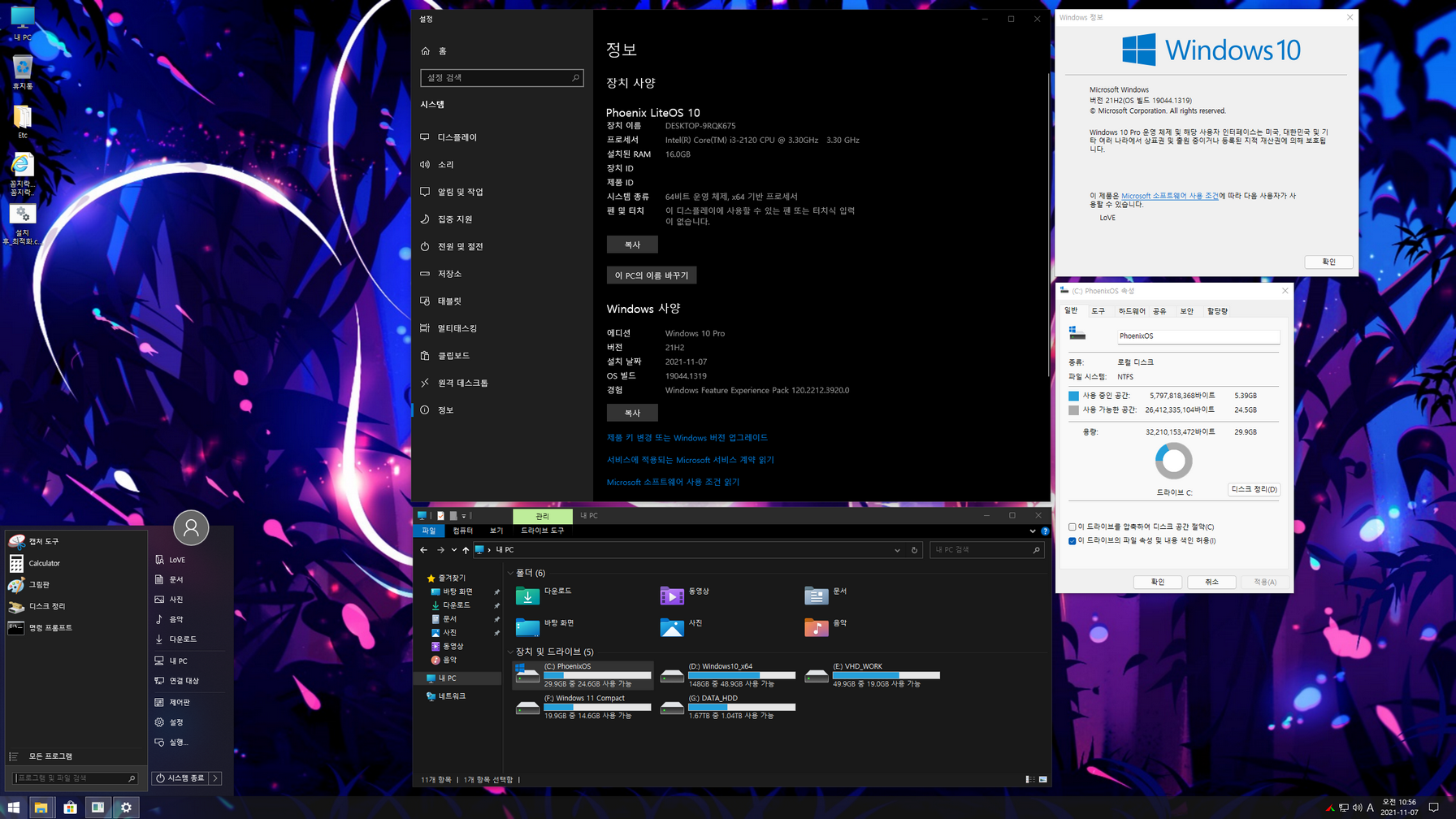Open 디스크 정리 disk cleanup in Start menu
Image resolution: width=1456 pixels, height=819 pixels.
click(x=75, y=606)
